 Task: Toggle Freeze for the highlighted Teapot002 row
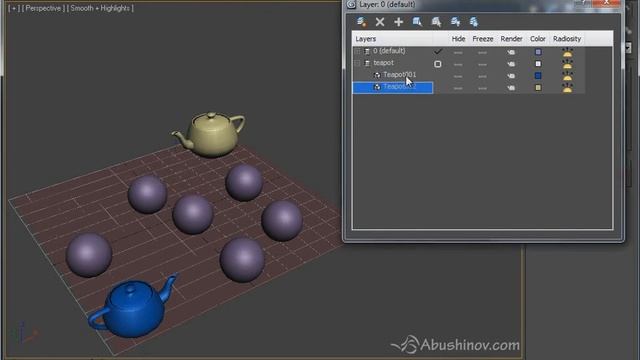(x=482, y=88)
